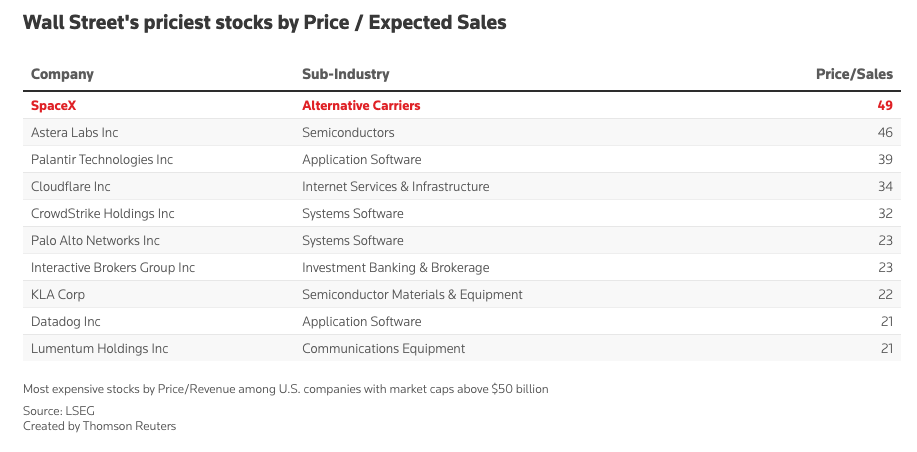Select Palo Alto Networks Inc row
This screenshot has height=452, width=917.
click(462, 240)
